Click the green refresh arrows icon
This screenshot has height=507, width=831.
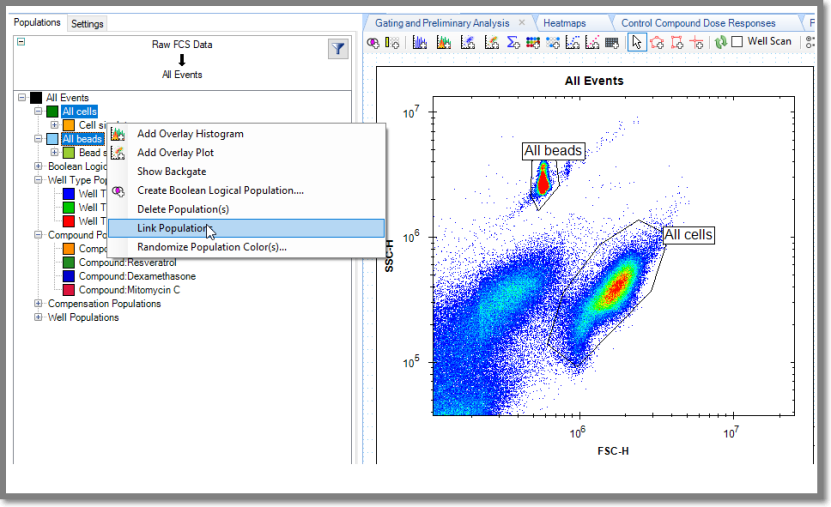click(720, 42)
